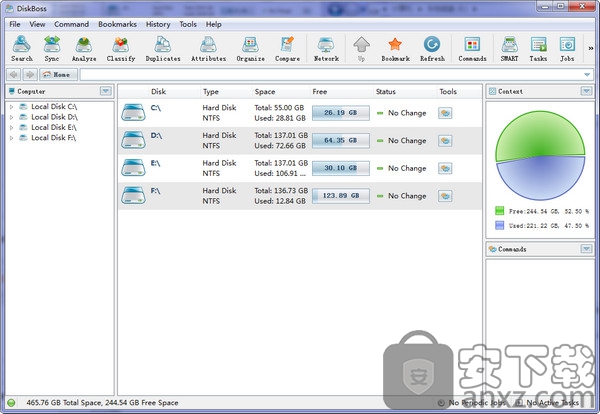Screen dimensions: 600x414
Task: Open tools button for D:\ row
Action: (445, 141)
